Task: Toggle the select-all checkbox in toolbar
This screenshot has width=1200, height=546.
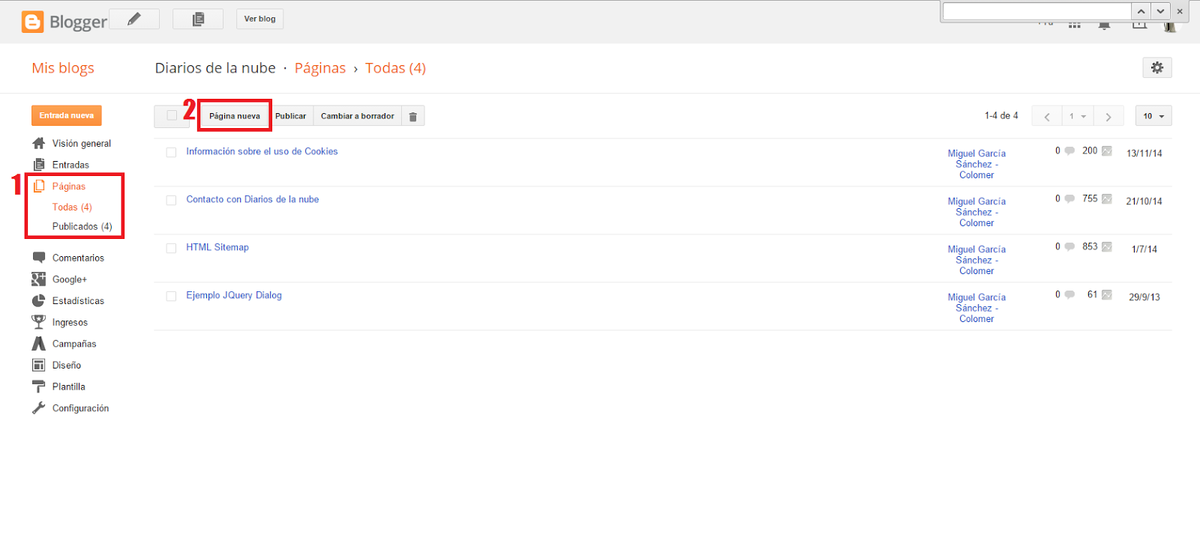Action: coord(171,116)
